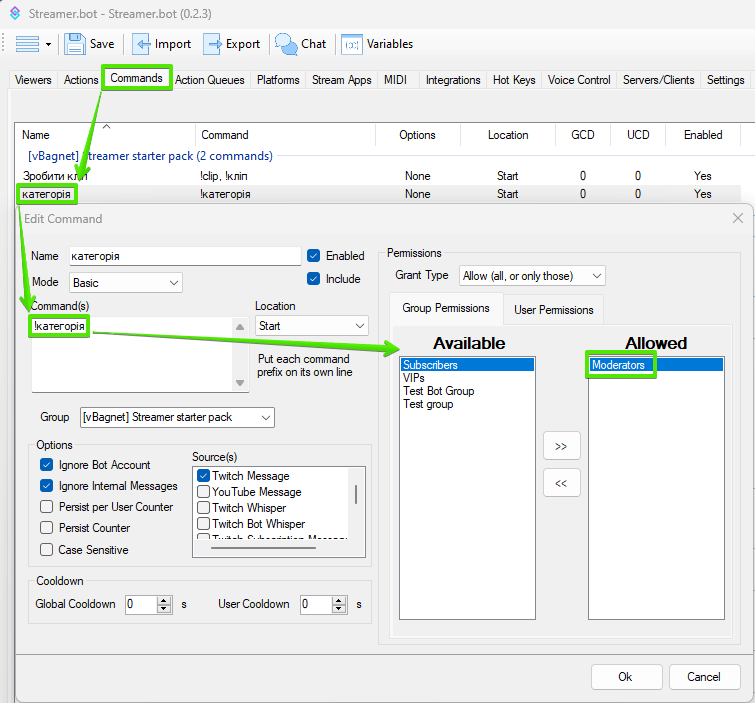Click the Global Cooldown value field
The width and height of the screenshot is (755, 703).
click(x=141, y=604)
